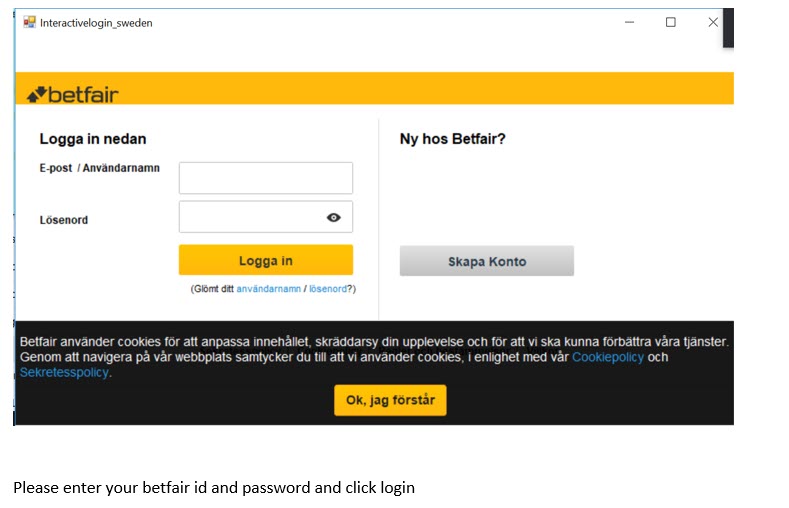Open the Sekretesspolicy link
This screenshot has height=508, width=789.
coord(64,373)
